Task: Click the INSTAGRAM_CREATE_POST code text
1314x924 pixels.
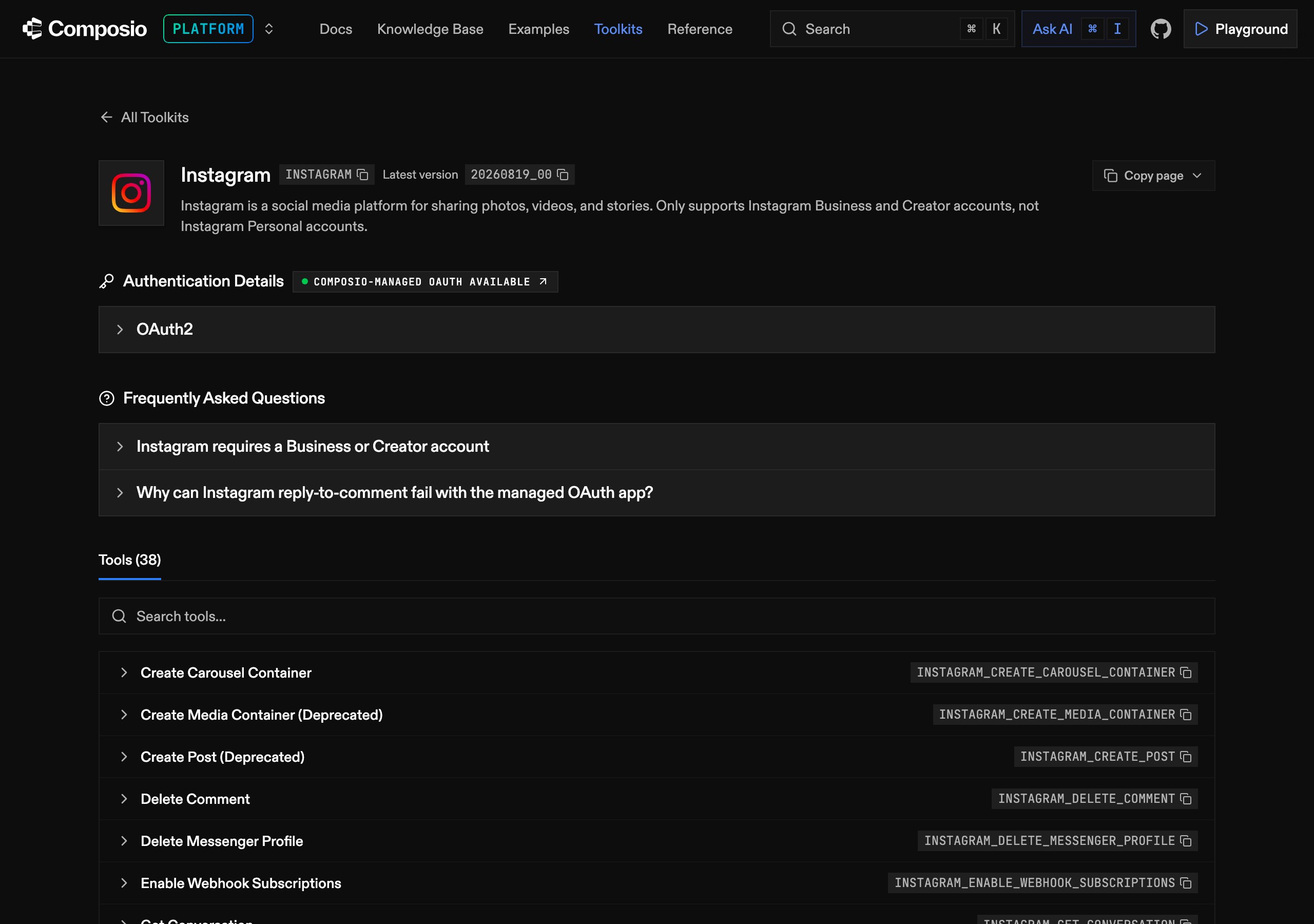Action: tap(1098, 757)
